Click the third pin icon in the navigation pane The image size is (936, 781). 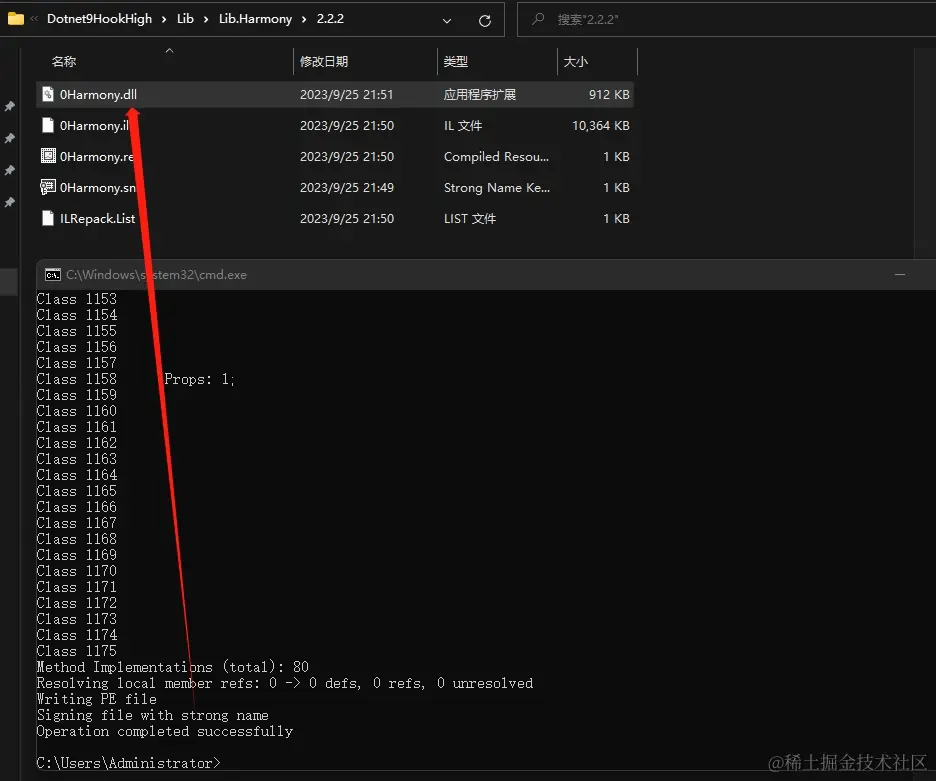click(10, 170)
